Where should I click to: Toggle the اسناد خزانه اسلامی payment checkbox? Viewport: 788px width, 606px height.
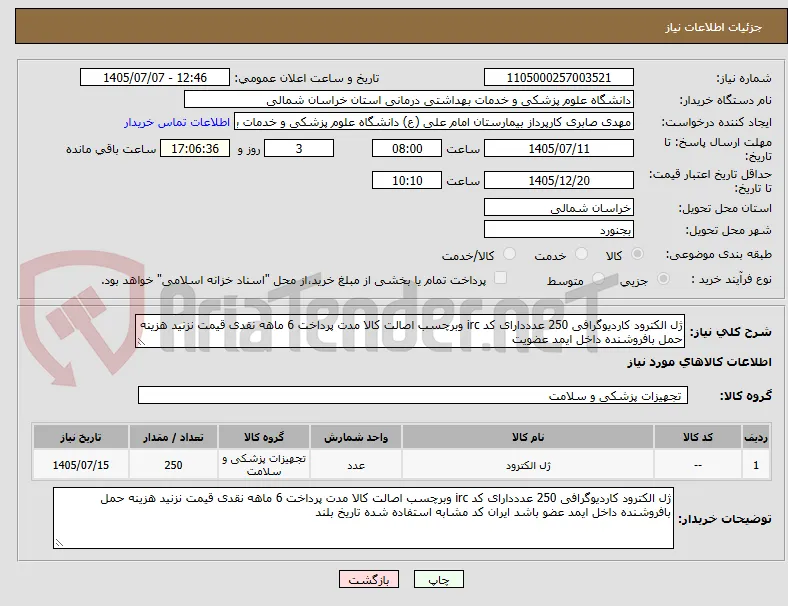[x=501, y=278]
